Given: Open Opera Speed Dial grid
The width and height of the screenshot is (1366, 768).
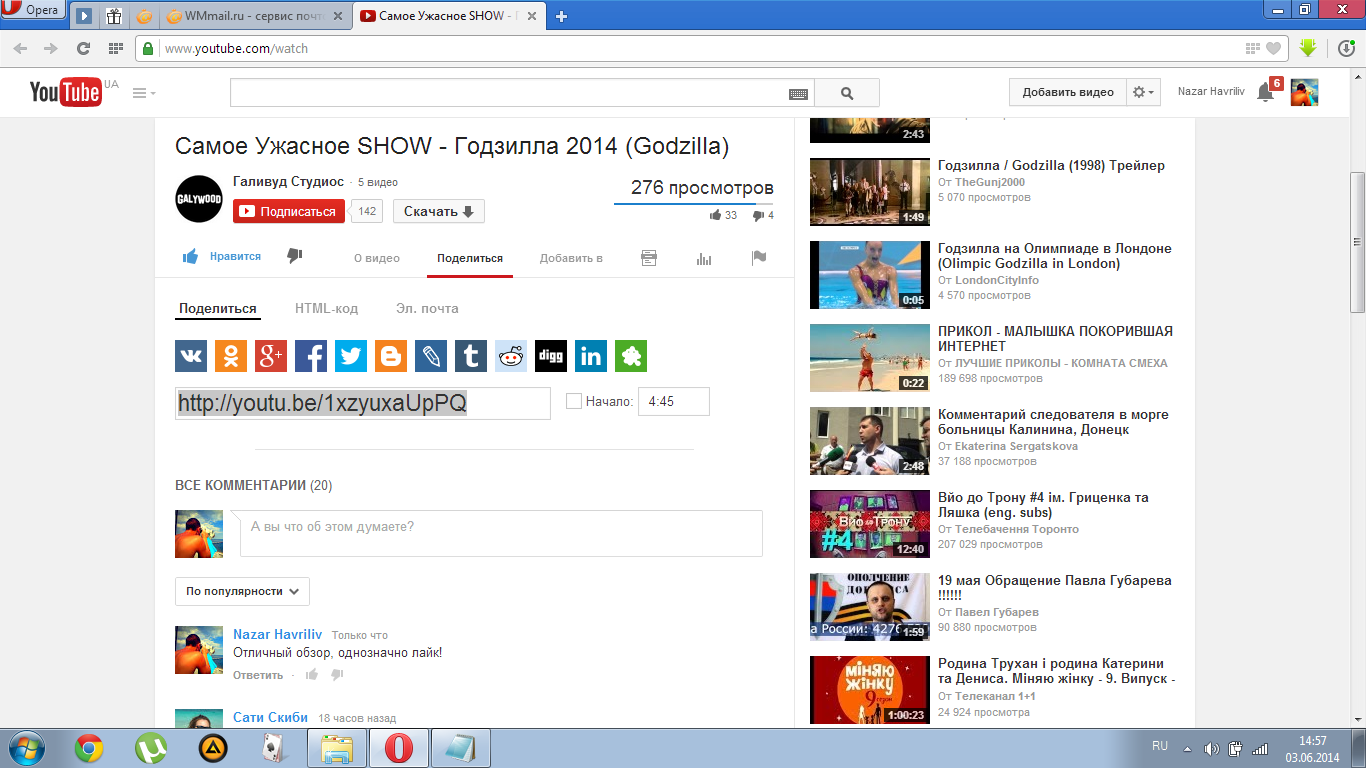Looking at the screenshot, I should (x=116, y=48).
